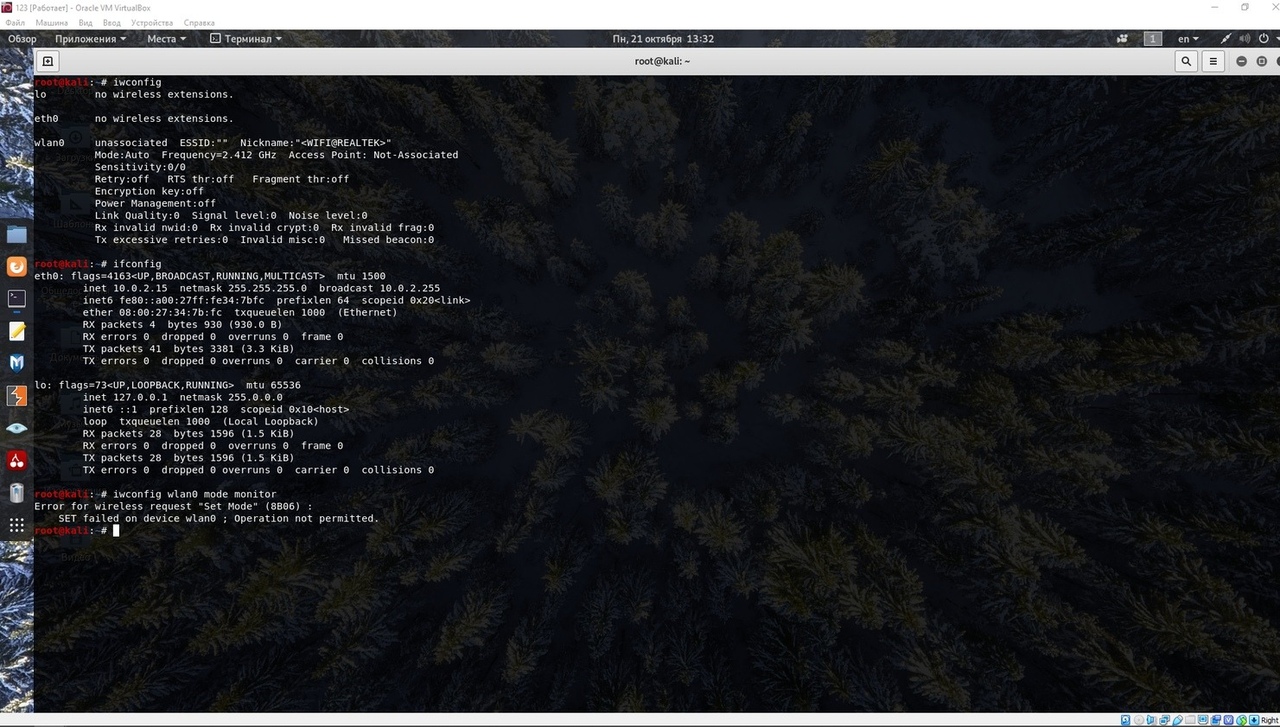Select workspace indicator number 1
Screen dimensions: 1280x727
(1153, 39)
